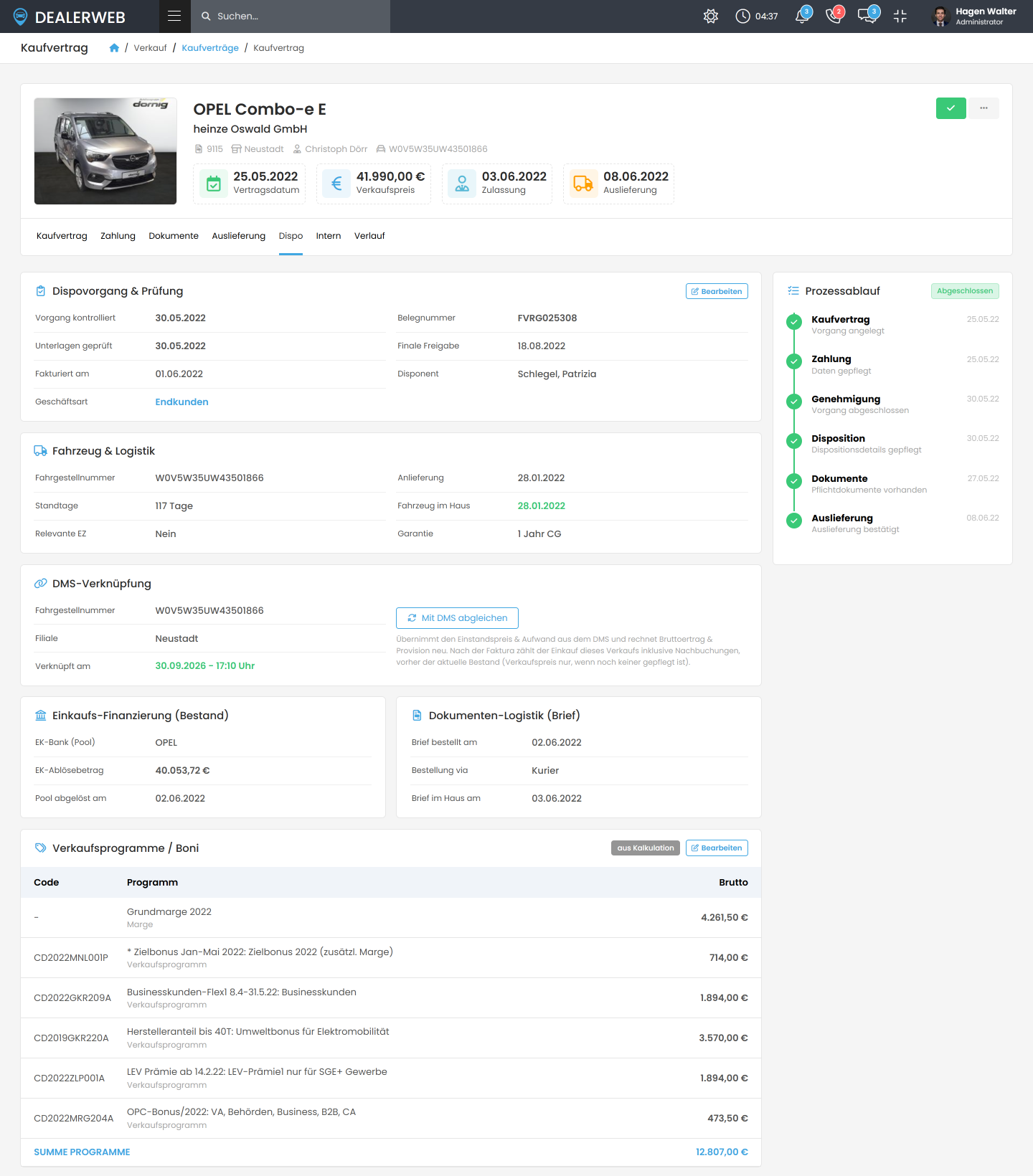1033x1176 pixels.
Task: Open chat messages icon in header
Action: [x=867, y=16]
